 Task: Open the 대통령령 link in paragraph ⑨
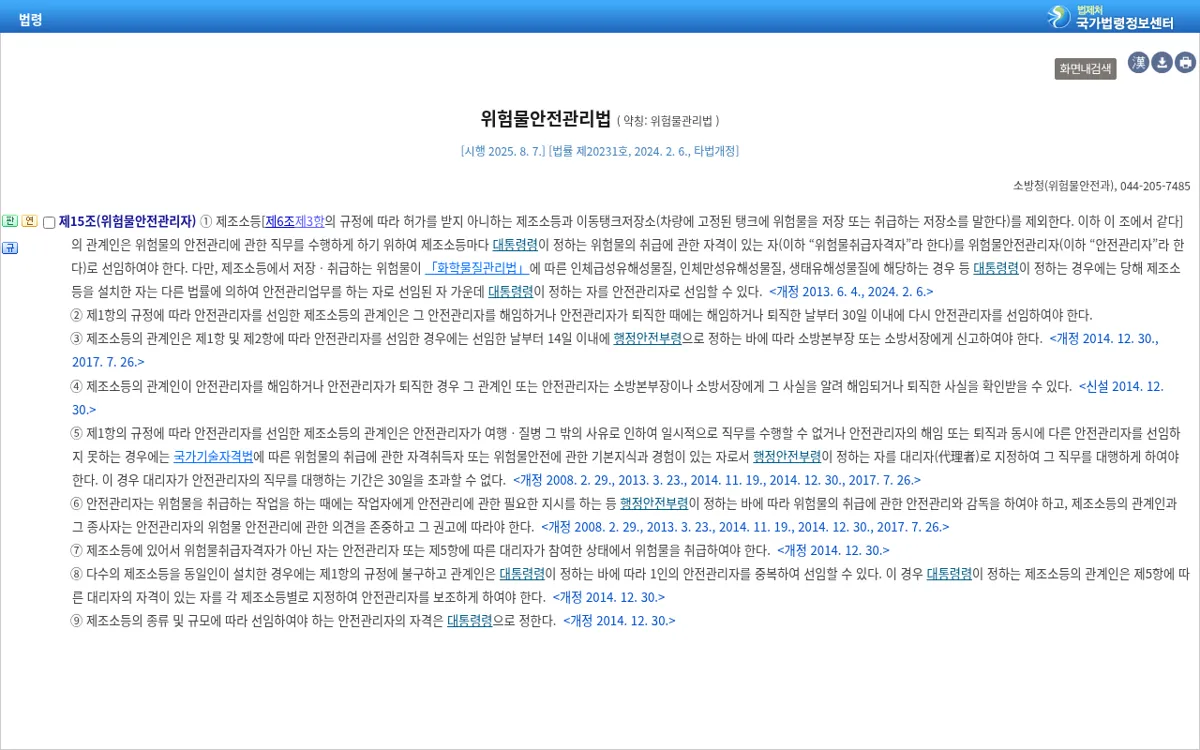(x=470, y=621)
